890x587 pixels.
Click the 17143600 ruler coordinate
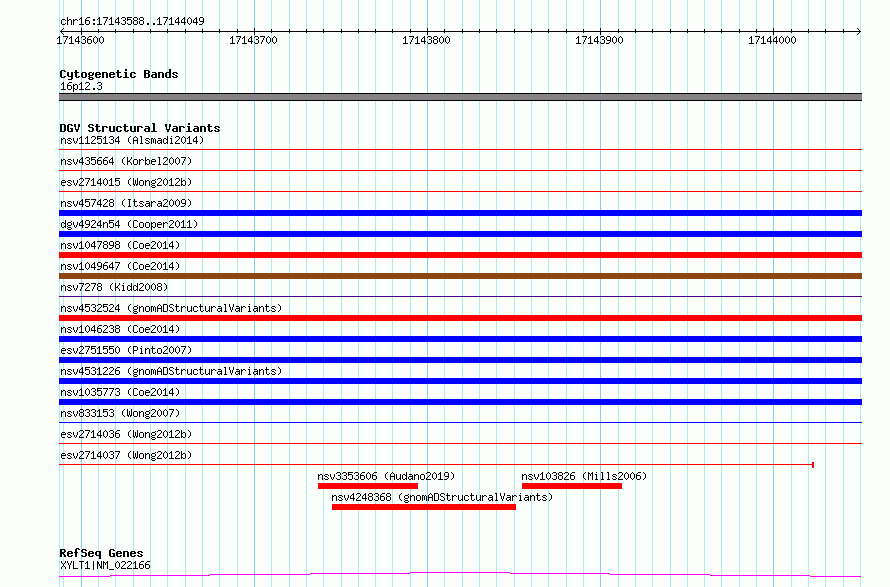click(x=81, y=40)
